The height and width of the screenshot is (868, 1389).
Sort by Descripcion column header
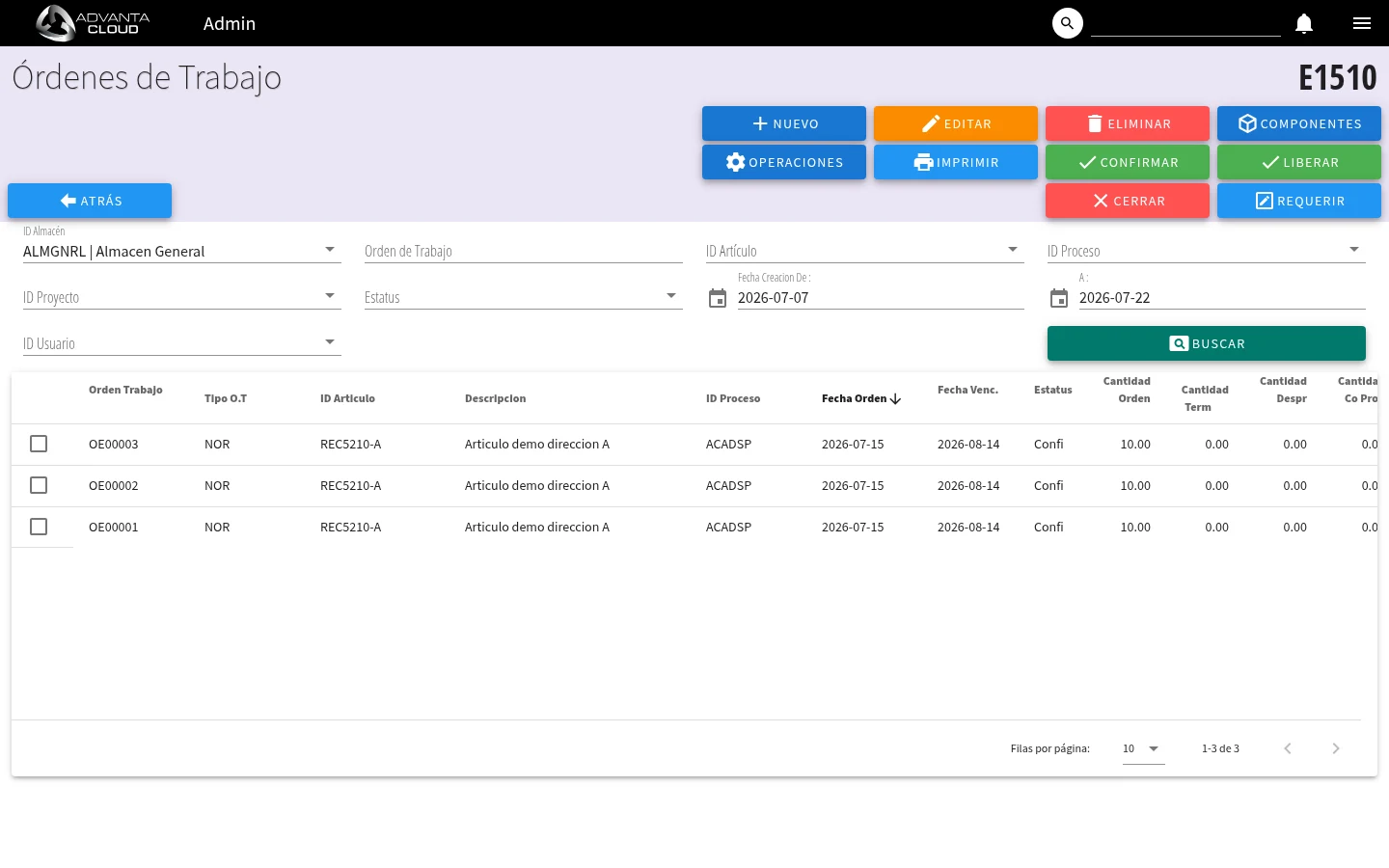[x=496, y=398]
